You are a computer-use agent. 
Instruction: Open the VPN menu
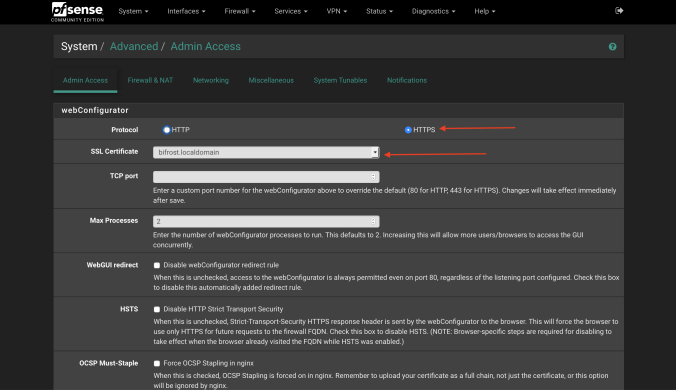(337, 11)
